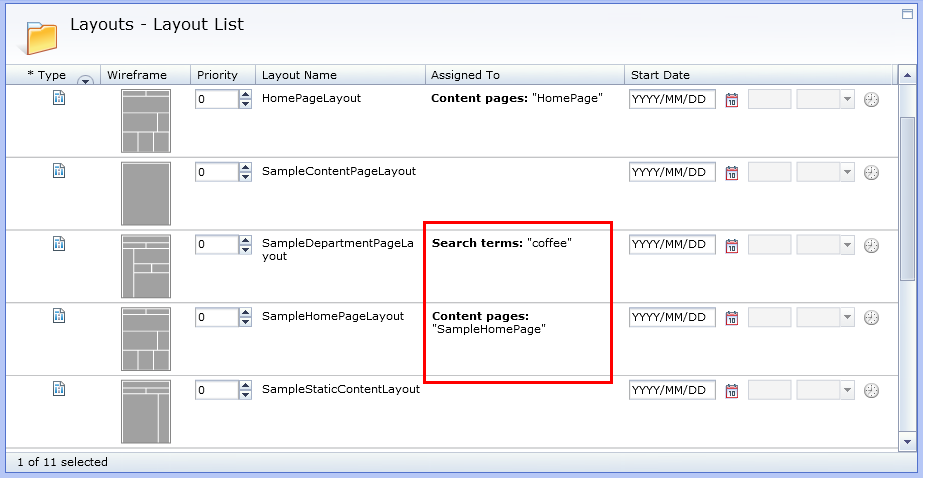925x478 pixels.
Task: Click the SampleDepartmentPageLayout type icon
Action: (58, 243)
